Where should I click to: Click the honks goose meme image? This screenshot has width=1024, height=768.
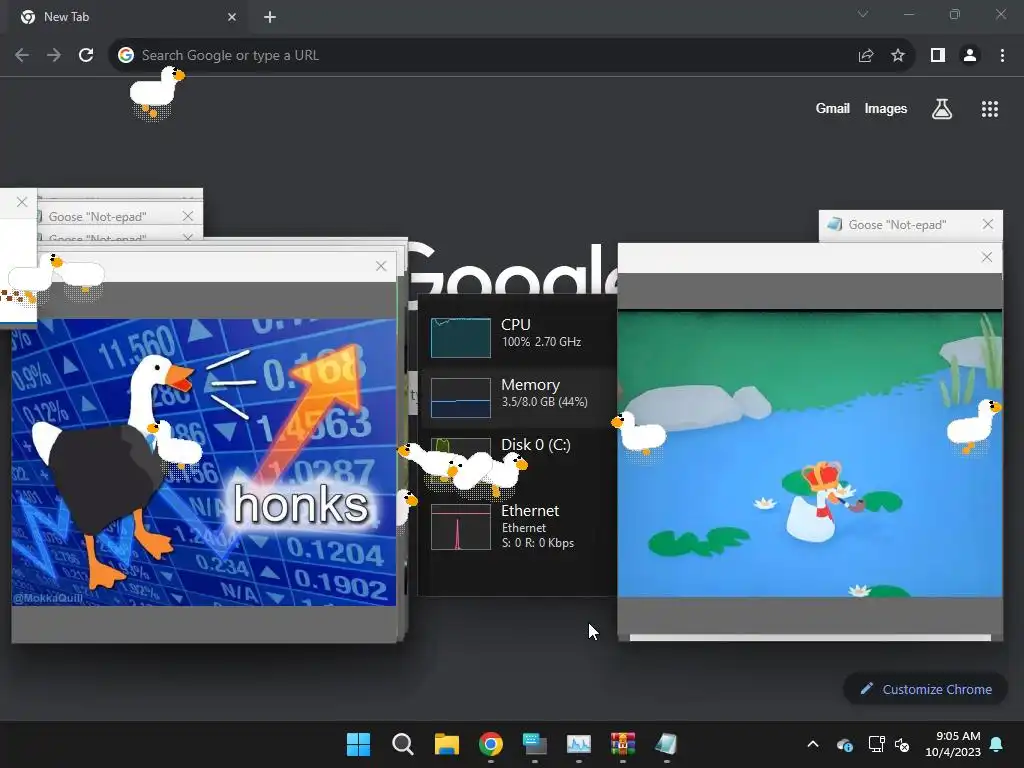(204, 462)
